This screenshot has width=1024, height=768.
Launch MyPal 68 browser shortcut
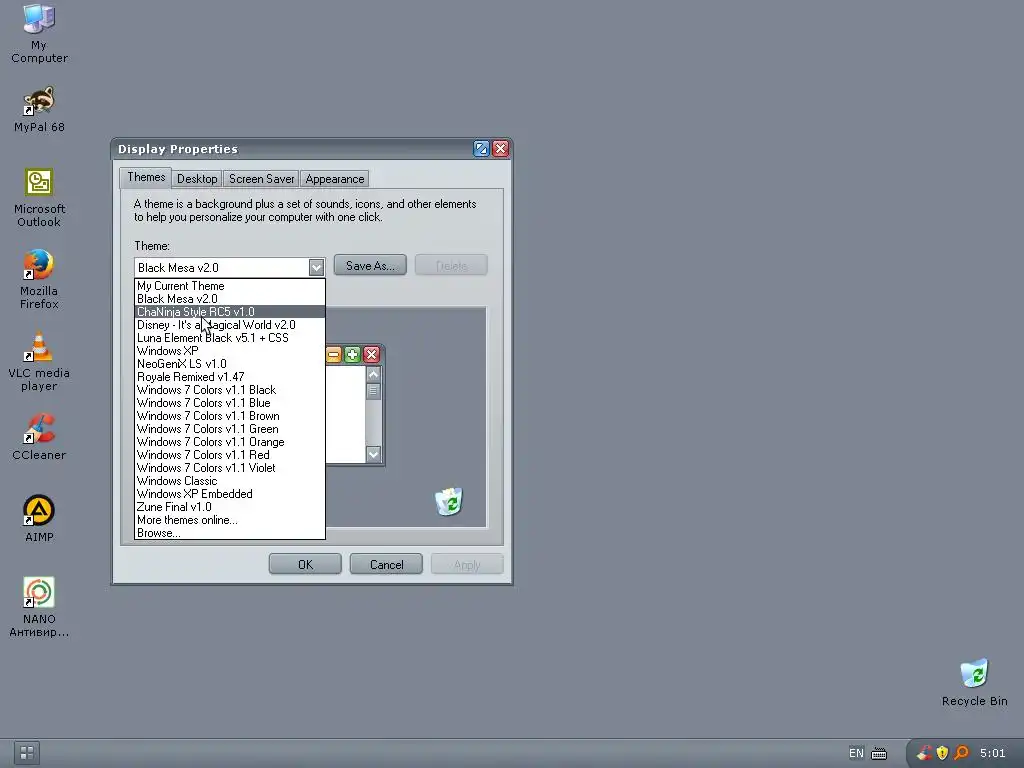coord(39,109)
